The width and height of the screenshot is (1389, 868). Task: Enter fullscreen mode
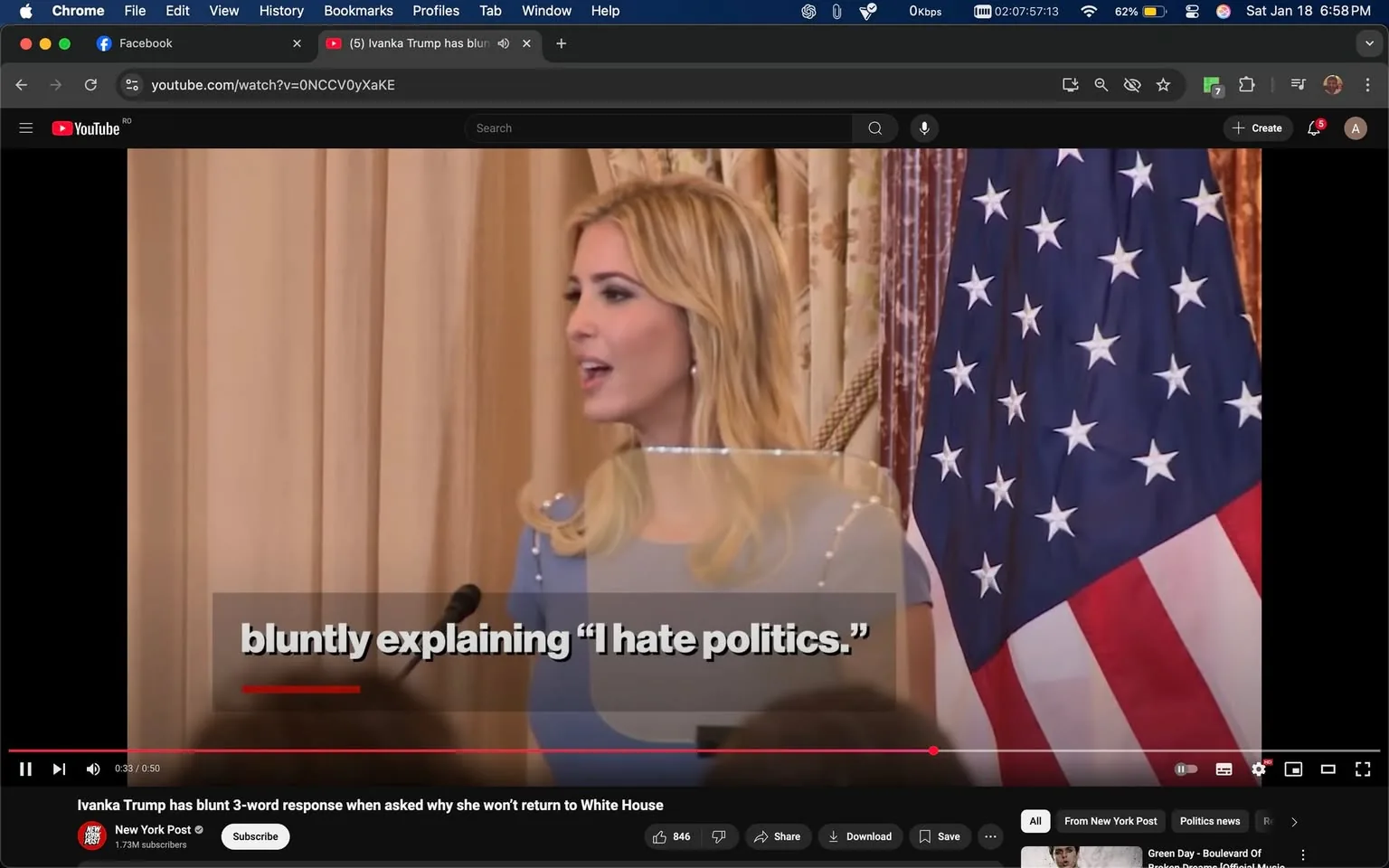coord(1362,769)
